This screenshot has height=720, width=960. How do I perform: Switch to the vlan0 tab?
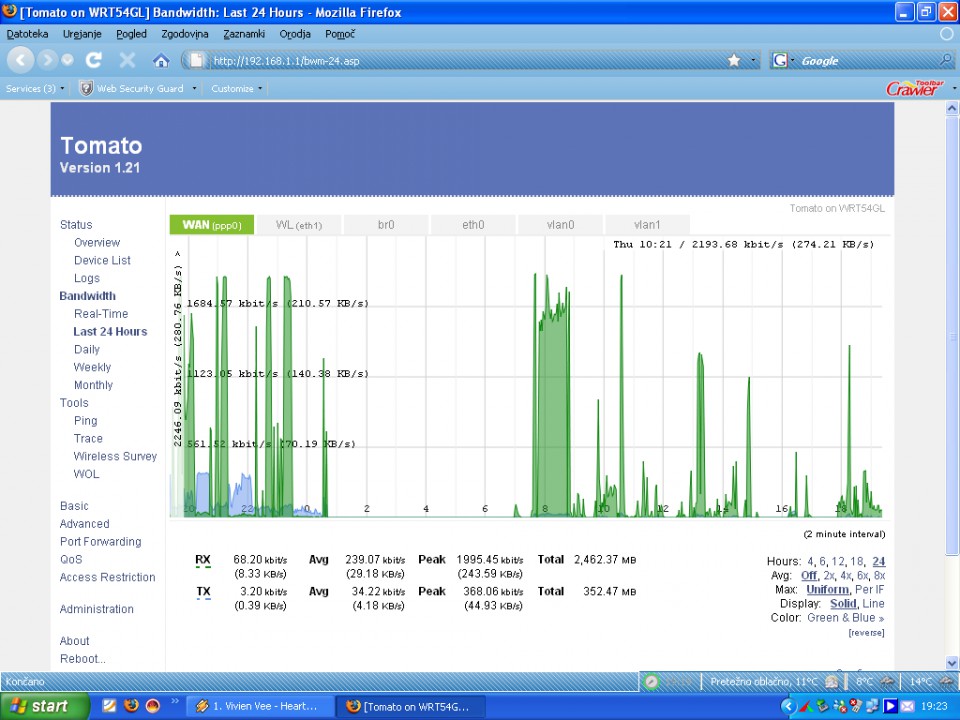point(560,225)
